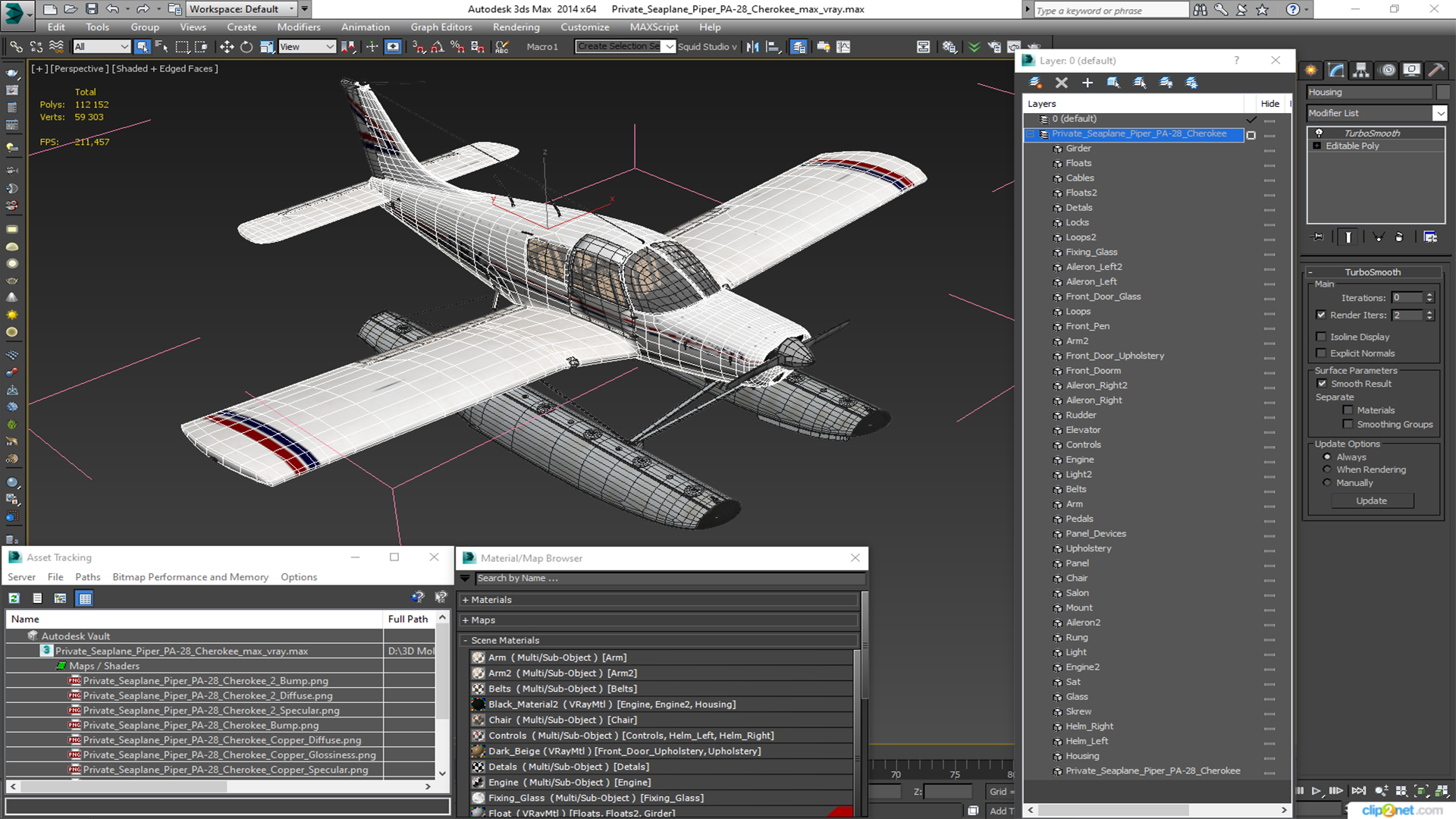Click the Align tool icon
Screen dimensions: 1456x819
point(773,47)
